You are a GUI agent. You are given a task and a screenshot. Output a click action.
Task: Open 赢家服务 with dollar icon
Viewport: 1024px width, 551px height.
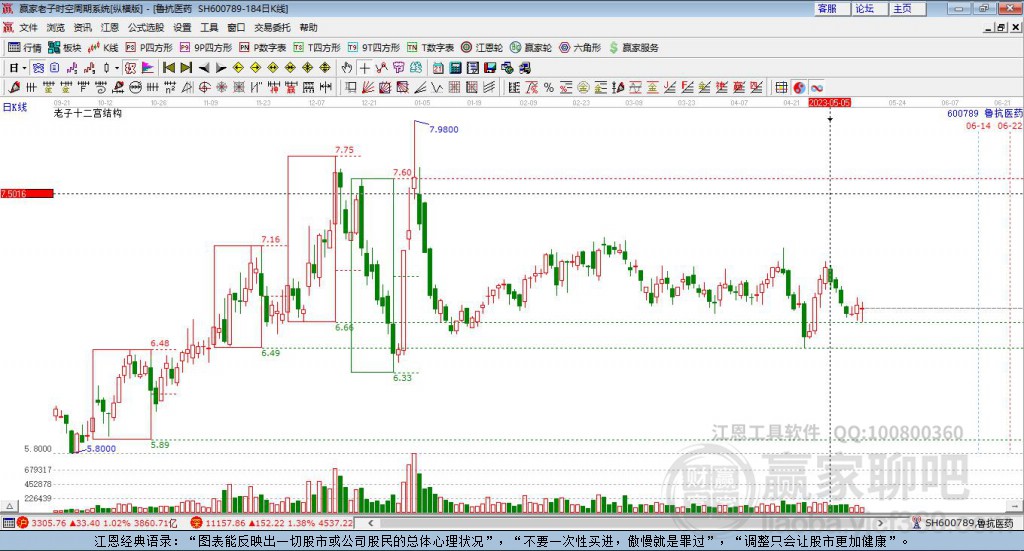pos(634,48)
